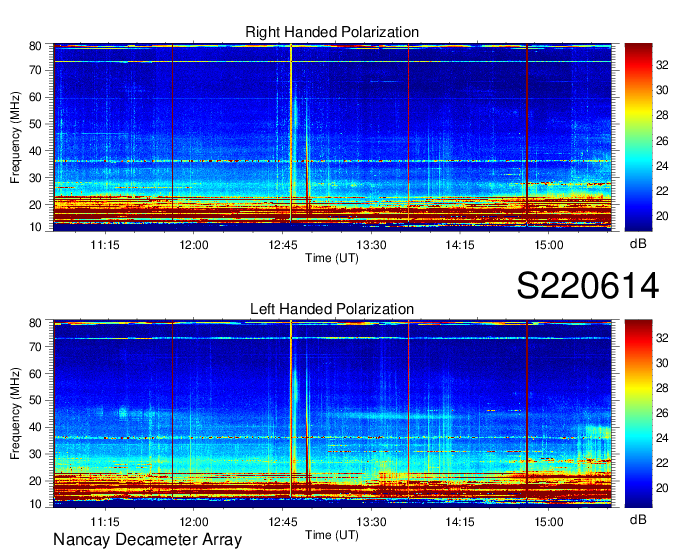Click the Time (UT) label under Left Handed plot

pyautogui.click(x=332, y=535)
